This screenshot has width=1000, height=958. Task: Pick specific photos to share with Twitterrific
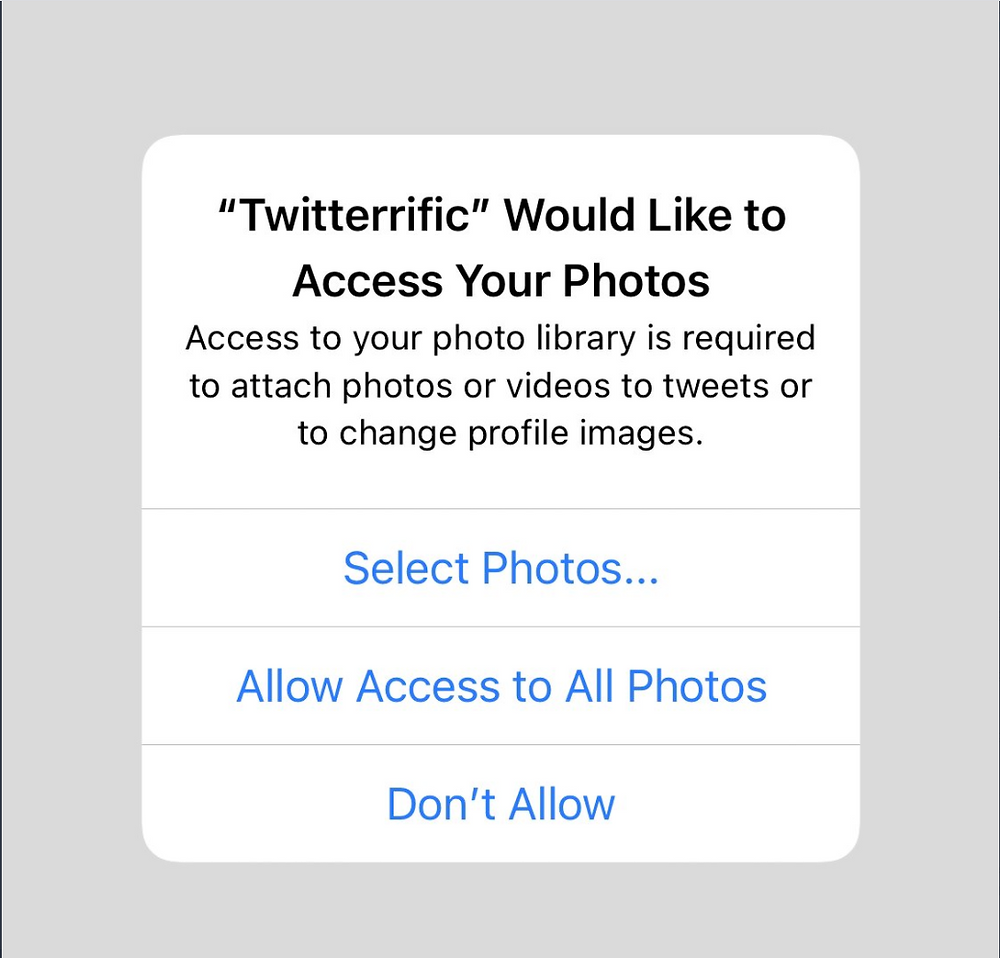coord(501,568)
